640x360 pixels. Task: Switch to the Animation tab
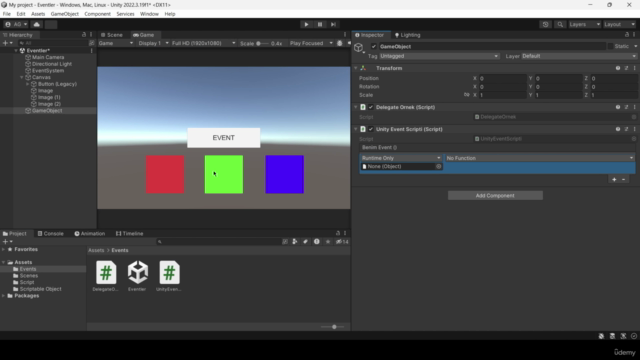pos(90,233)
